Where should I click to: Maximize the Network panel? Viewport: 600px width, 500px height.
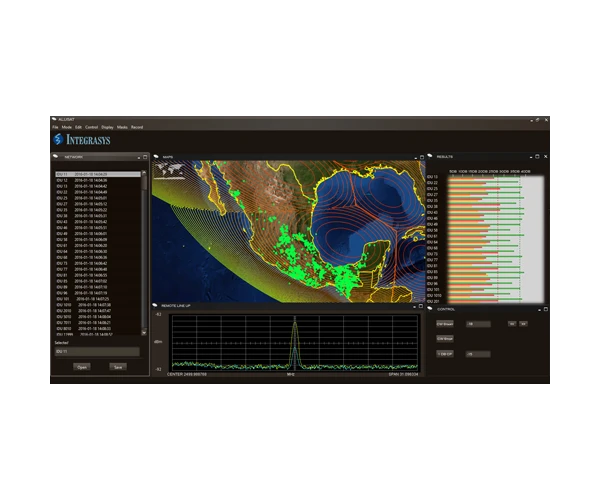(x=145, y=157)
